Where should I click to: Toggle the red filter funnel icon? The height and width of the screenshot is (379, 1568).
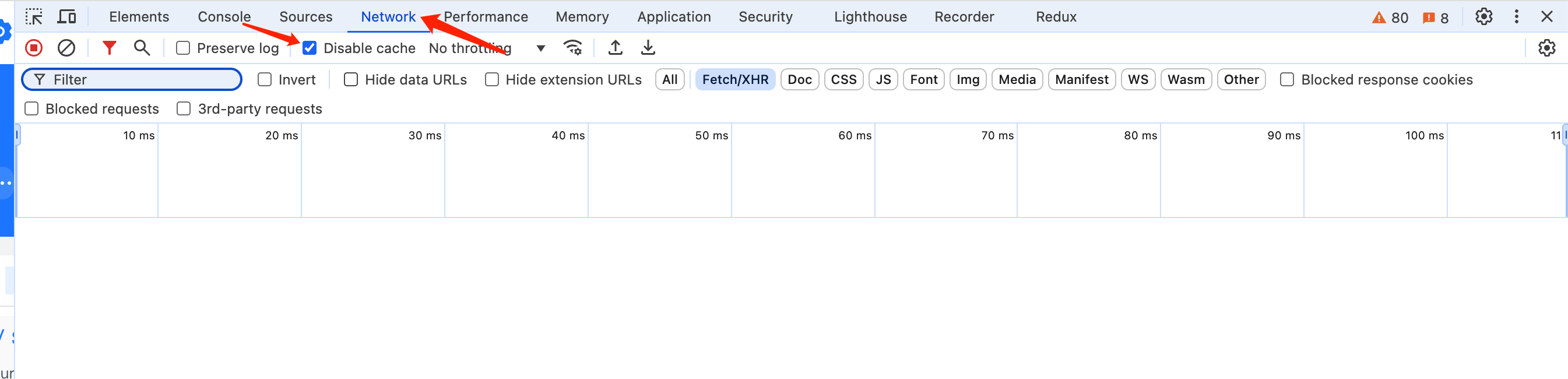(x=109, y=48)
